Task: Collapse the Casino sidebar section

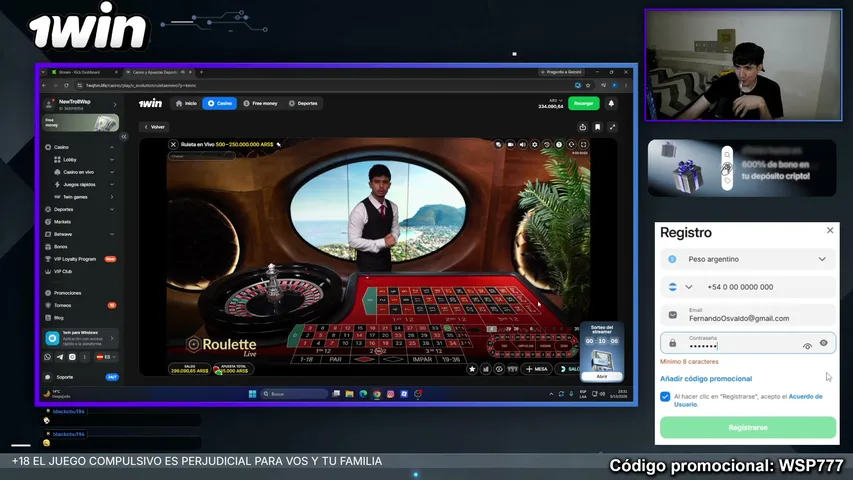Action: pos(112,147)
